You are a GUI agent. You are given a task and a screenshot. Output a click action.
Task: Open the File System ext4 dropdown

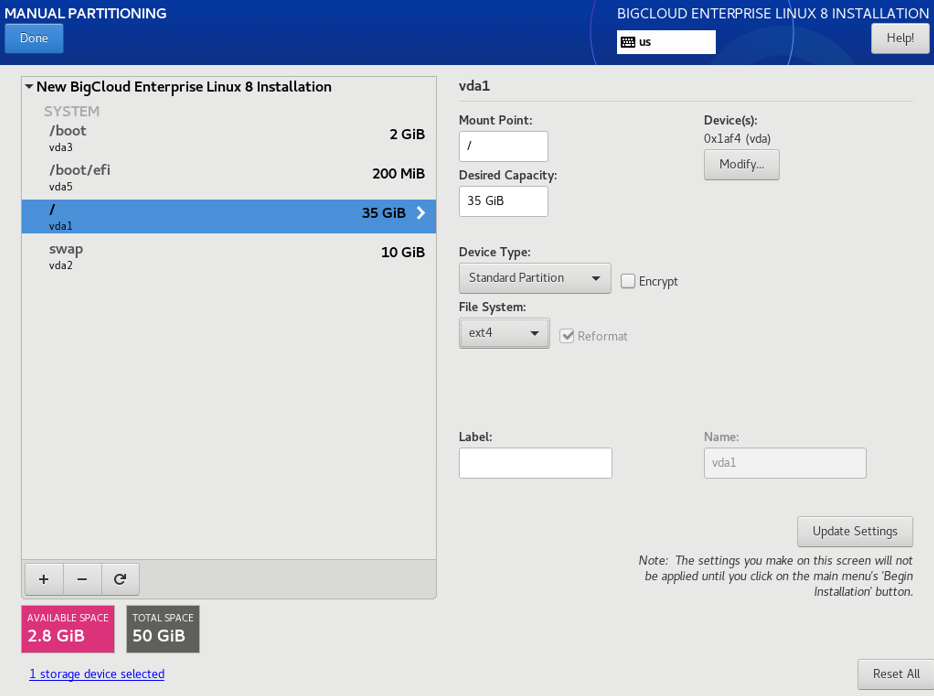click(504, 333)
